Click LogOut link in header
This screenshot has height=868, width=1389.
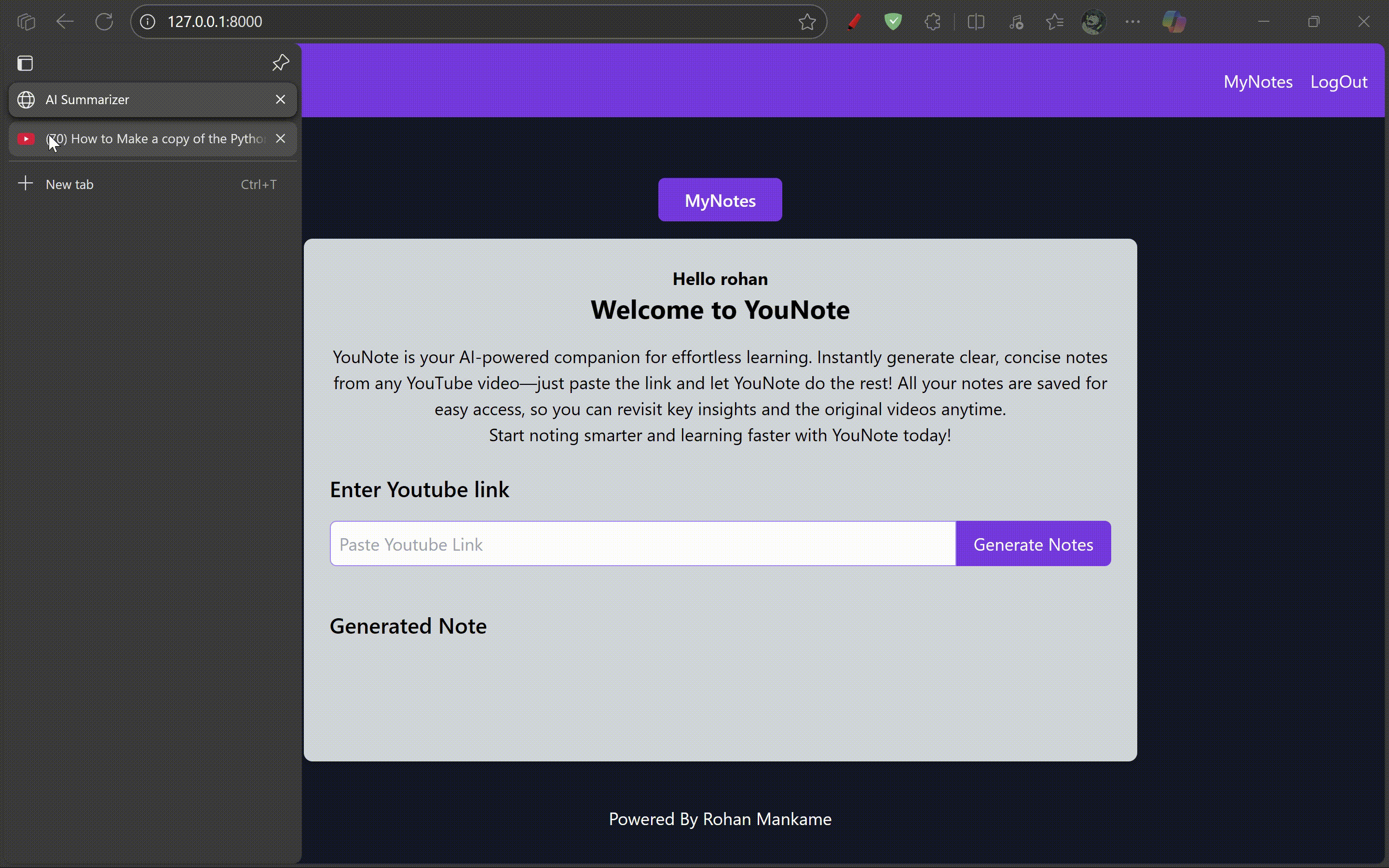[x=1338, y=81]
